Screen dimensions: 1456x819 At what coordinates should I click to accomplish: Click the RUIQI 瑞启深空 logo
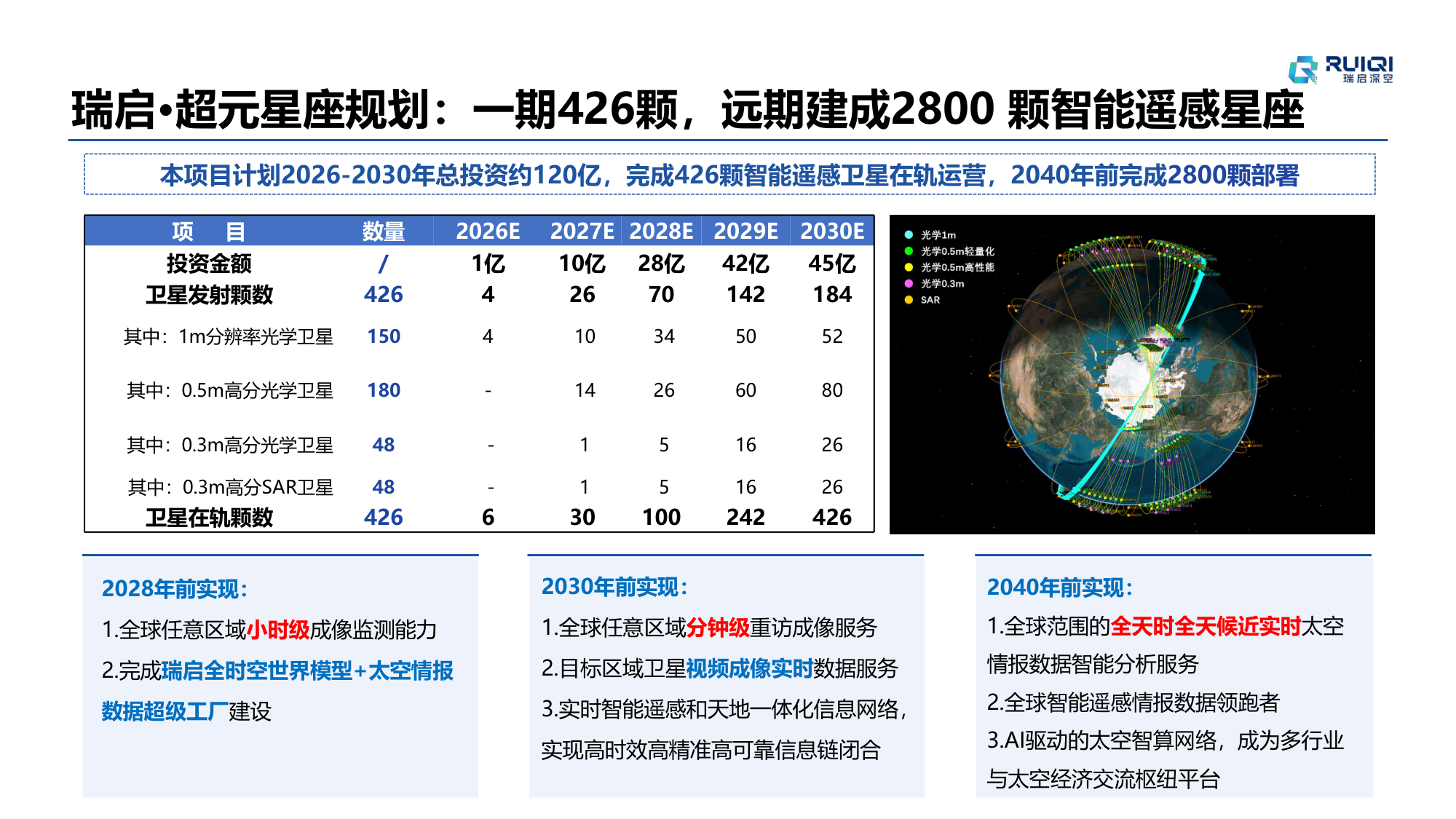coord(1341,69)
